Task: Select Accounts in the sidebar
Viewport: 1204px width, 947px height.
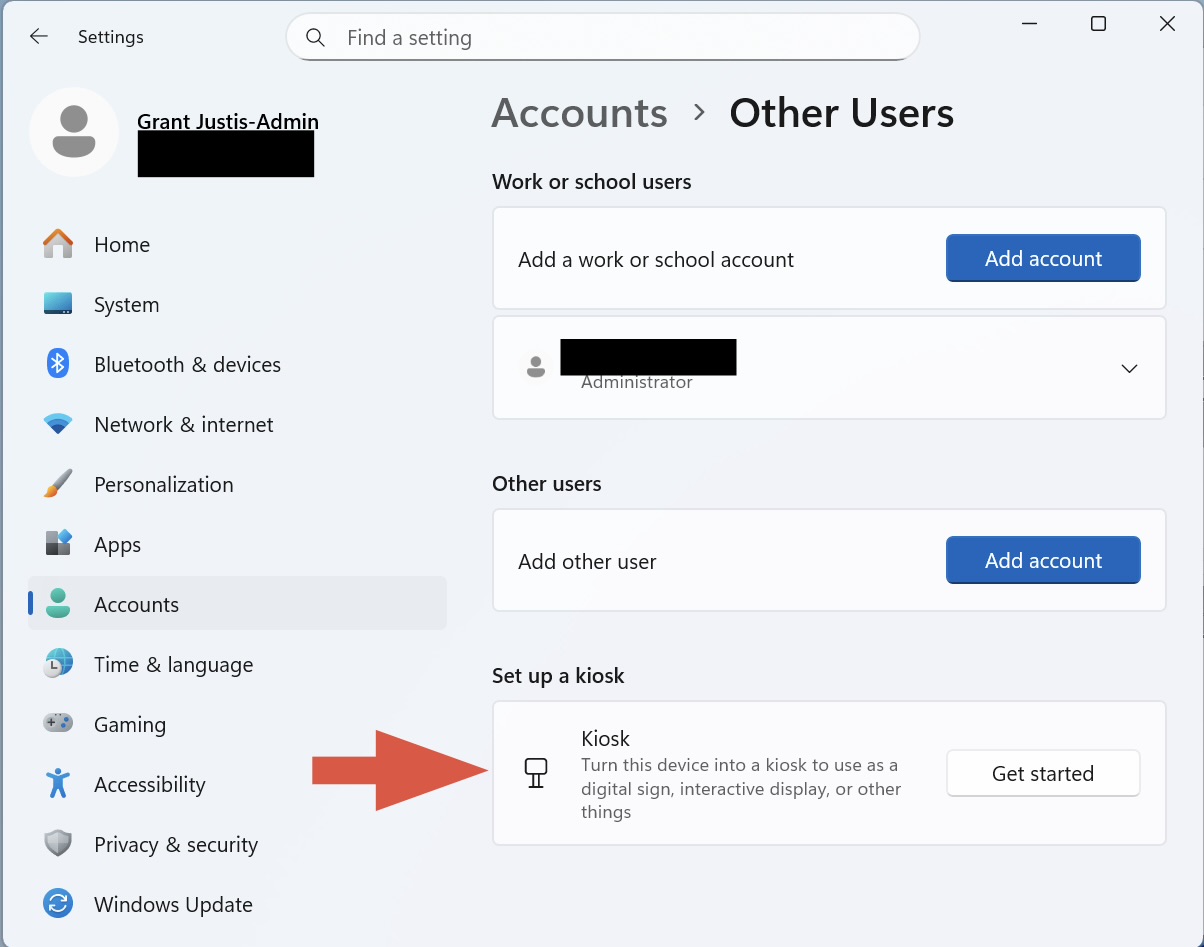Action: (x=237, y=604)
